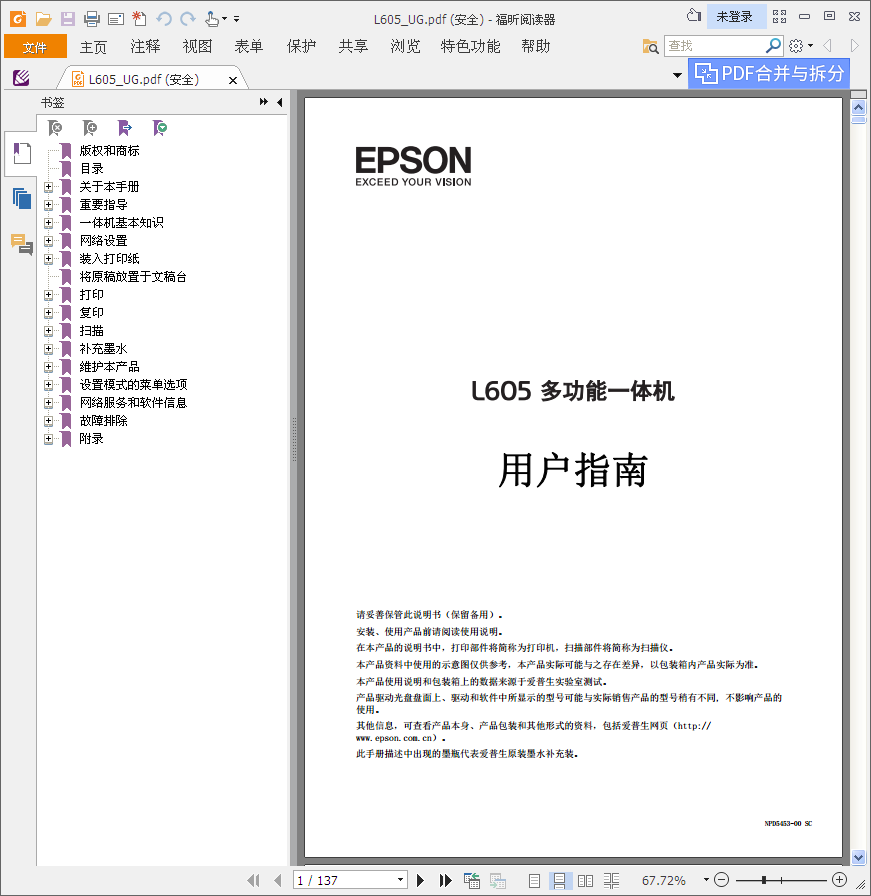
Task: Open the comments panel icon
Action: 22,244
